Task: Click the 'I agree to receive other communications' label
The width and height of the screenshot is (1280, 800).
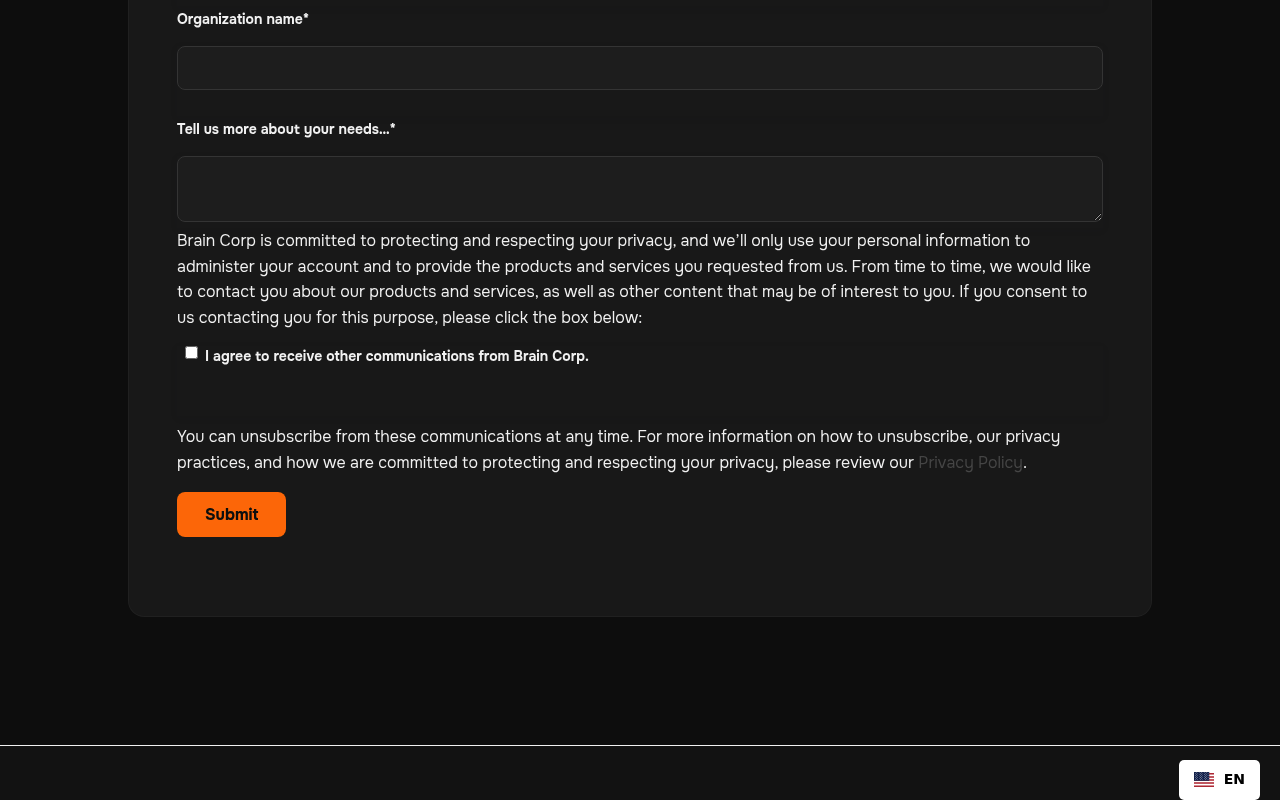Action: coord(397,356)
